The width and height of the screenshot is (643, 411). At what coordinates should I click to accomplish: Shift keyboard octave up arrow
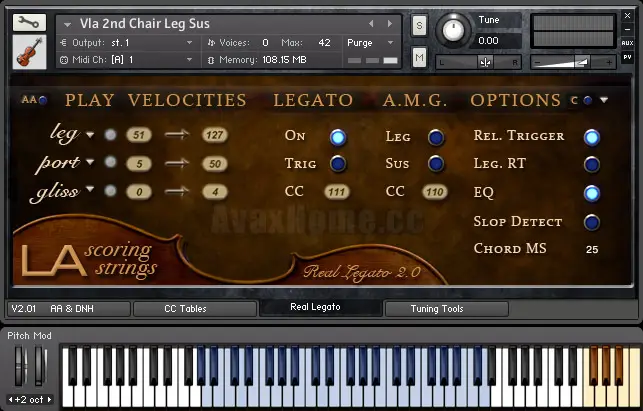pos(49,399)
